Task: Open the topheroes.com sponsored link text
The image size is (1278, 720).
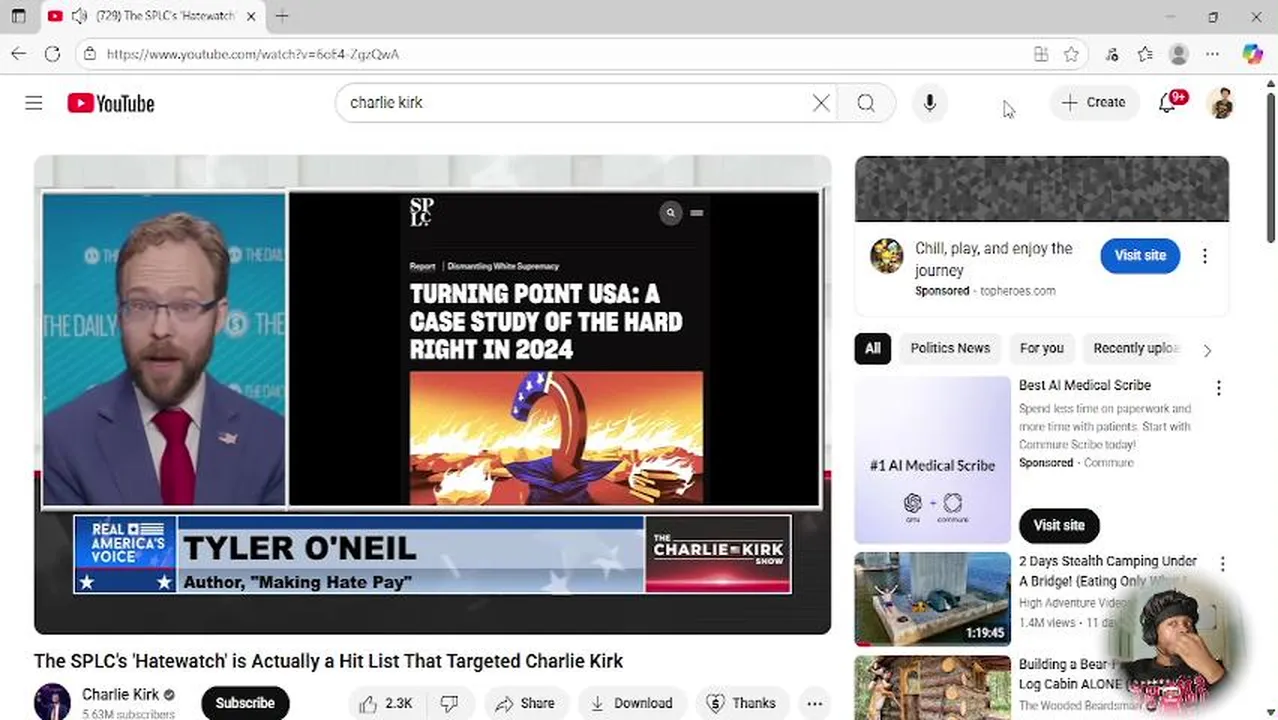Action: point(1017,291)
